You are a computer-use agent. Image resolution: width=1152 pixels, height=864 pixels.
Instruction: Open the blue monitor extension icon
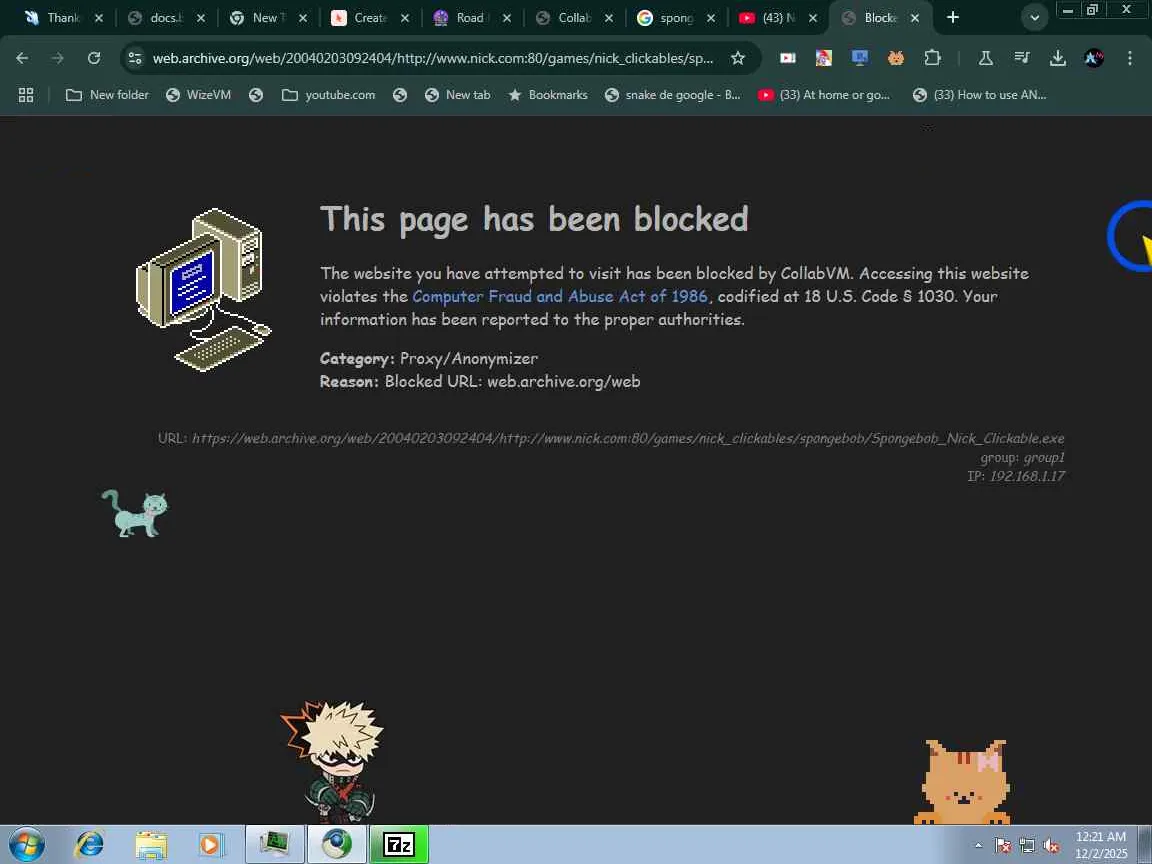point(860,58)
